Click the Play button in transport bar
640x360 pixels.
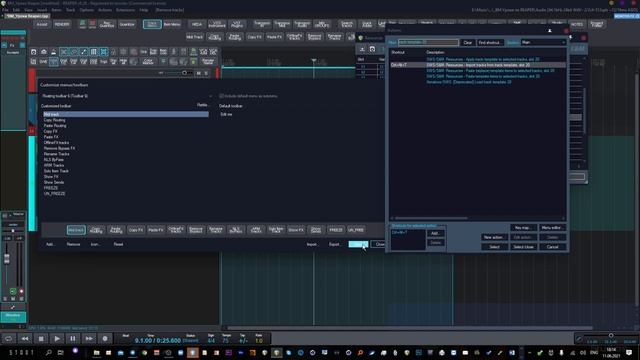tap(57, 338)
